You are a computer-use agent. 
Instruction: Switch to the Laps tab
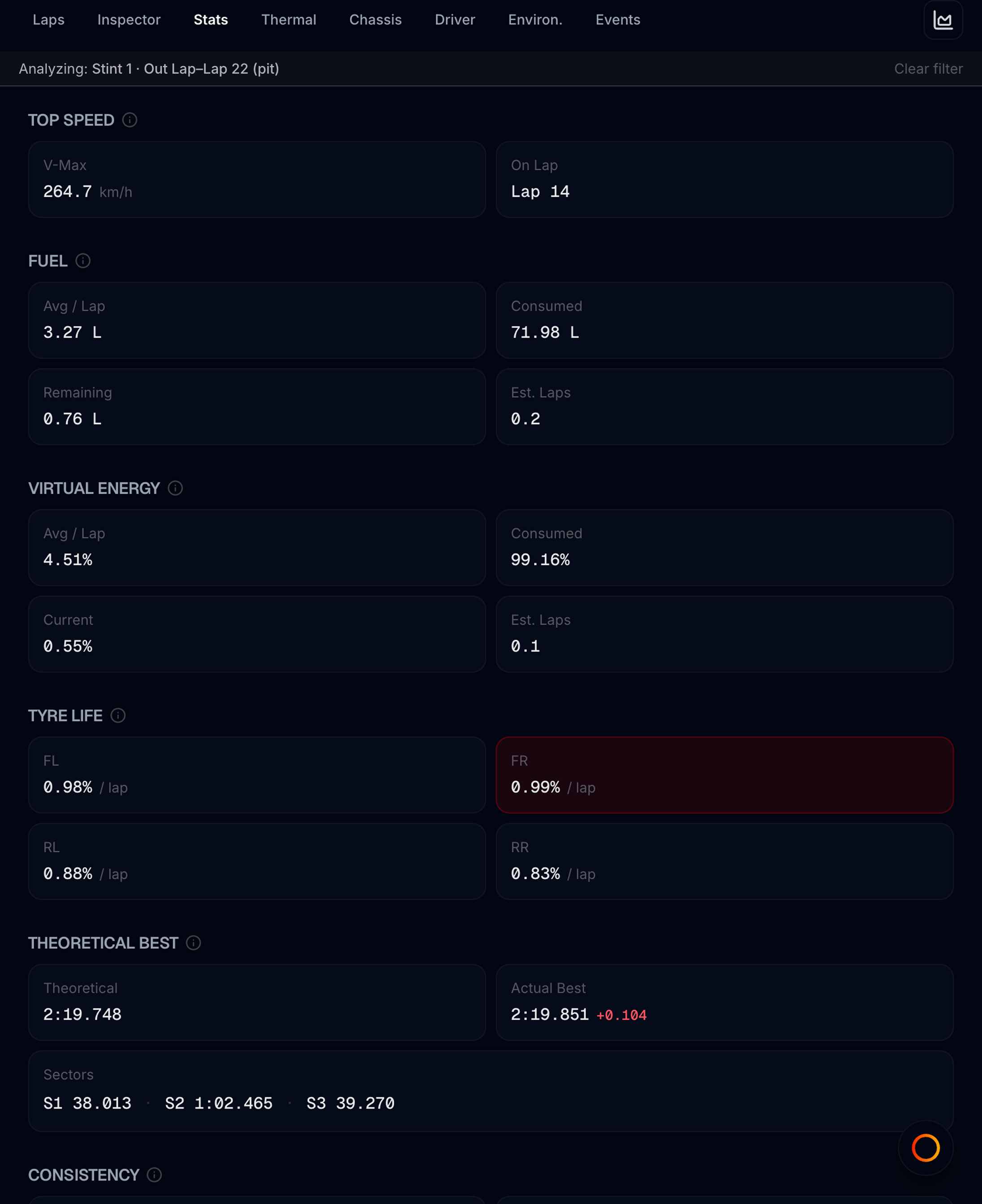49,20
